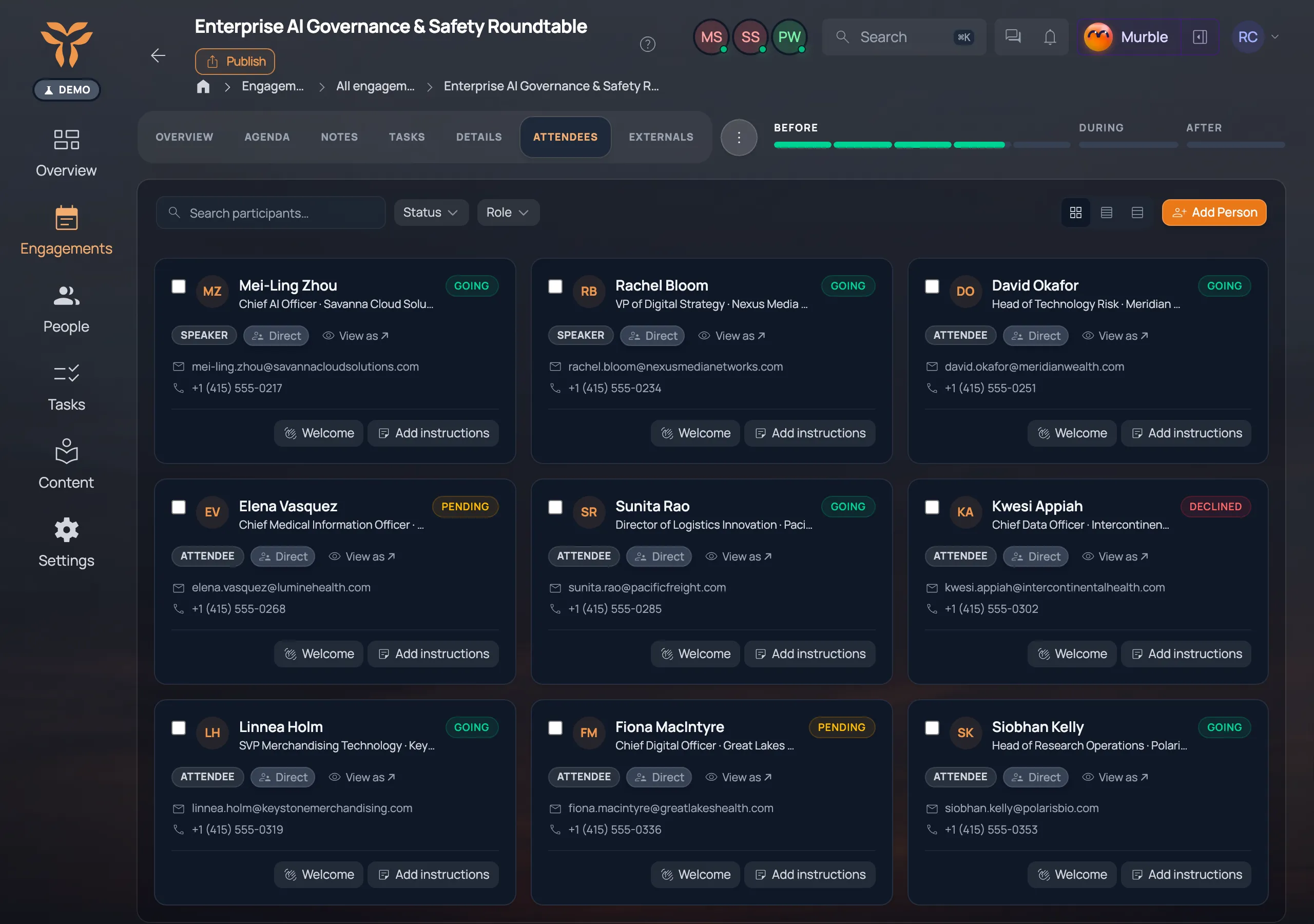Click the Before phase progress bar
This screenshot has height=924, width=1314.
pos(922,145)
